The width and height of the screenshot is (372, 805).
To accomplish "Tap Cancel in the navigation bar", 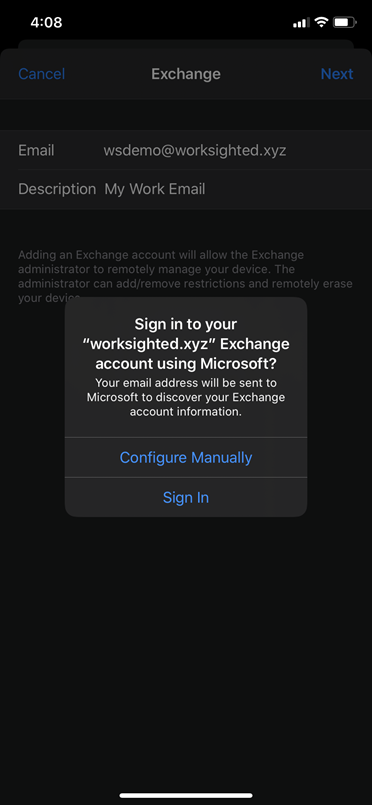I will click(42, 74).
